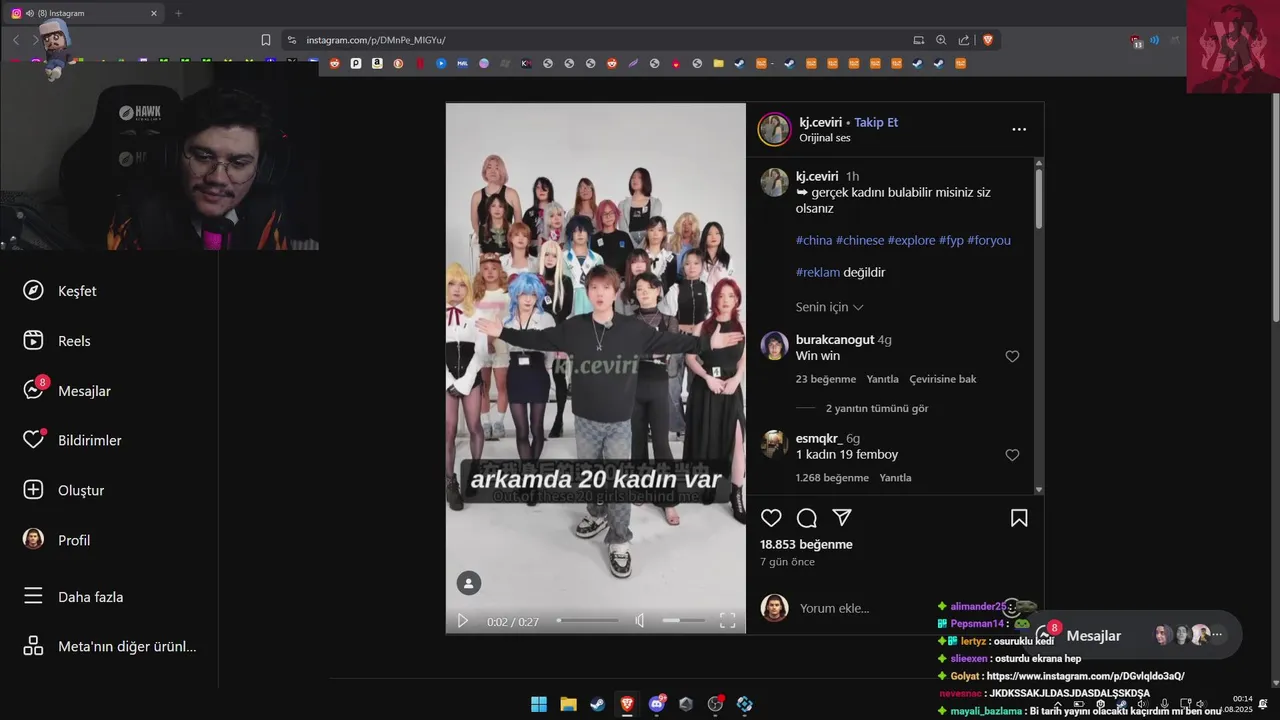Screen dimensions: 1280x720
Task: Open esmqkr_ profile name
Action: (x=819, y=438)
